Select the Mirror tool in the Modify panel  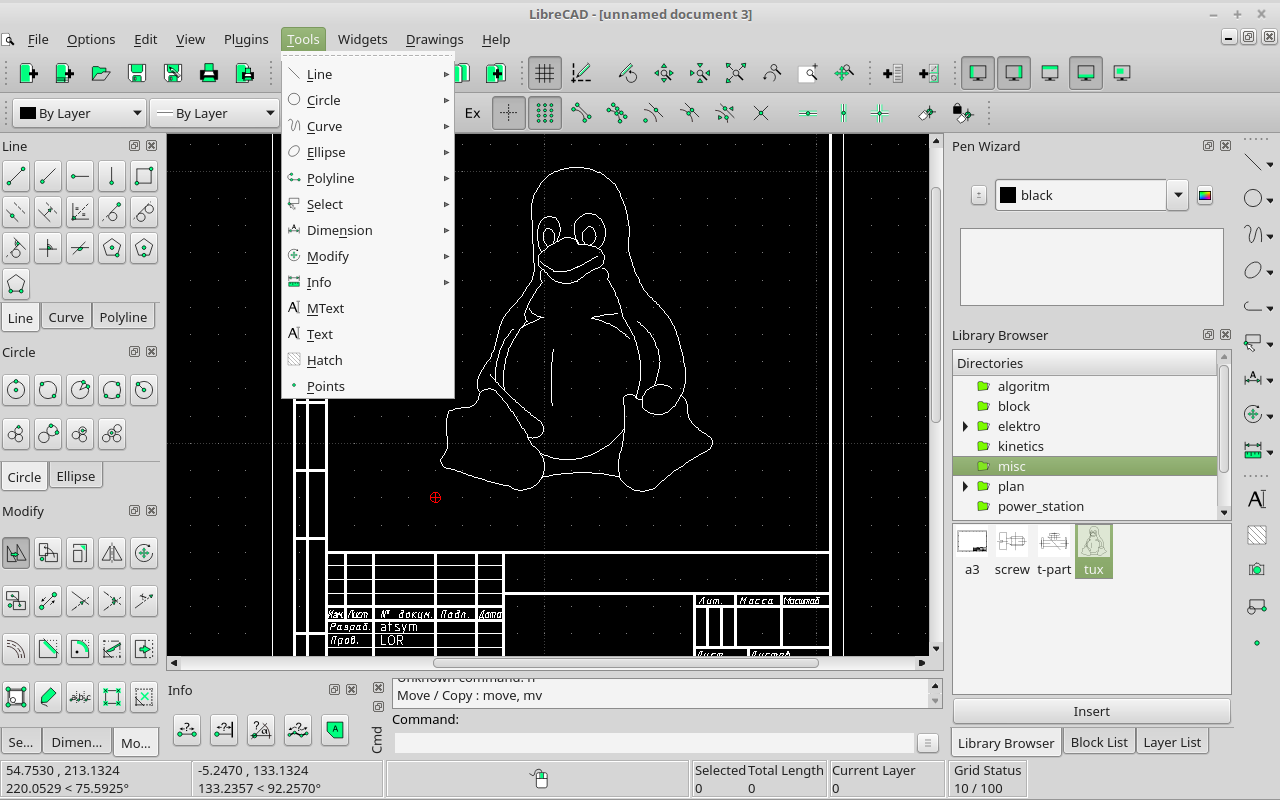coord(112,552)
